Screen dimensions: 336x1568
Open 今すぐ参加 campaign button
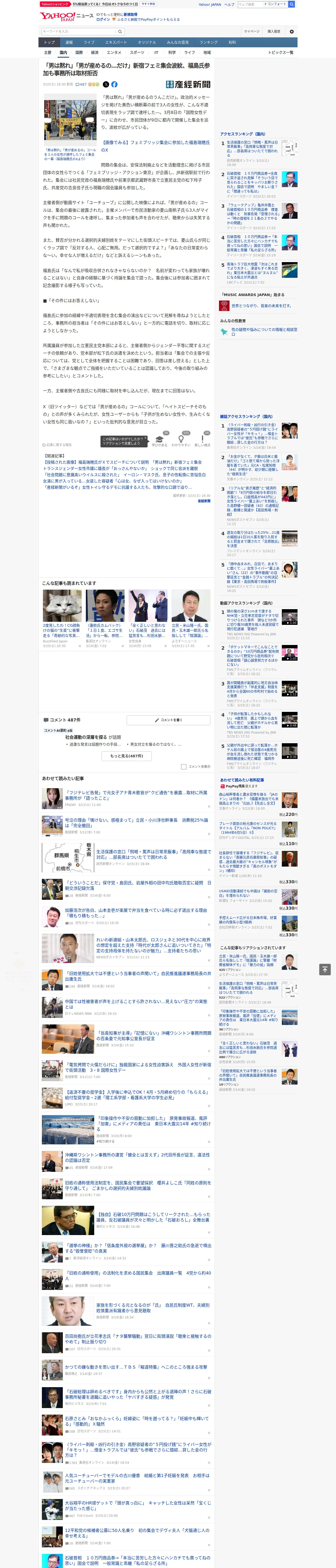tap(148, 4)
